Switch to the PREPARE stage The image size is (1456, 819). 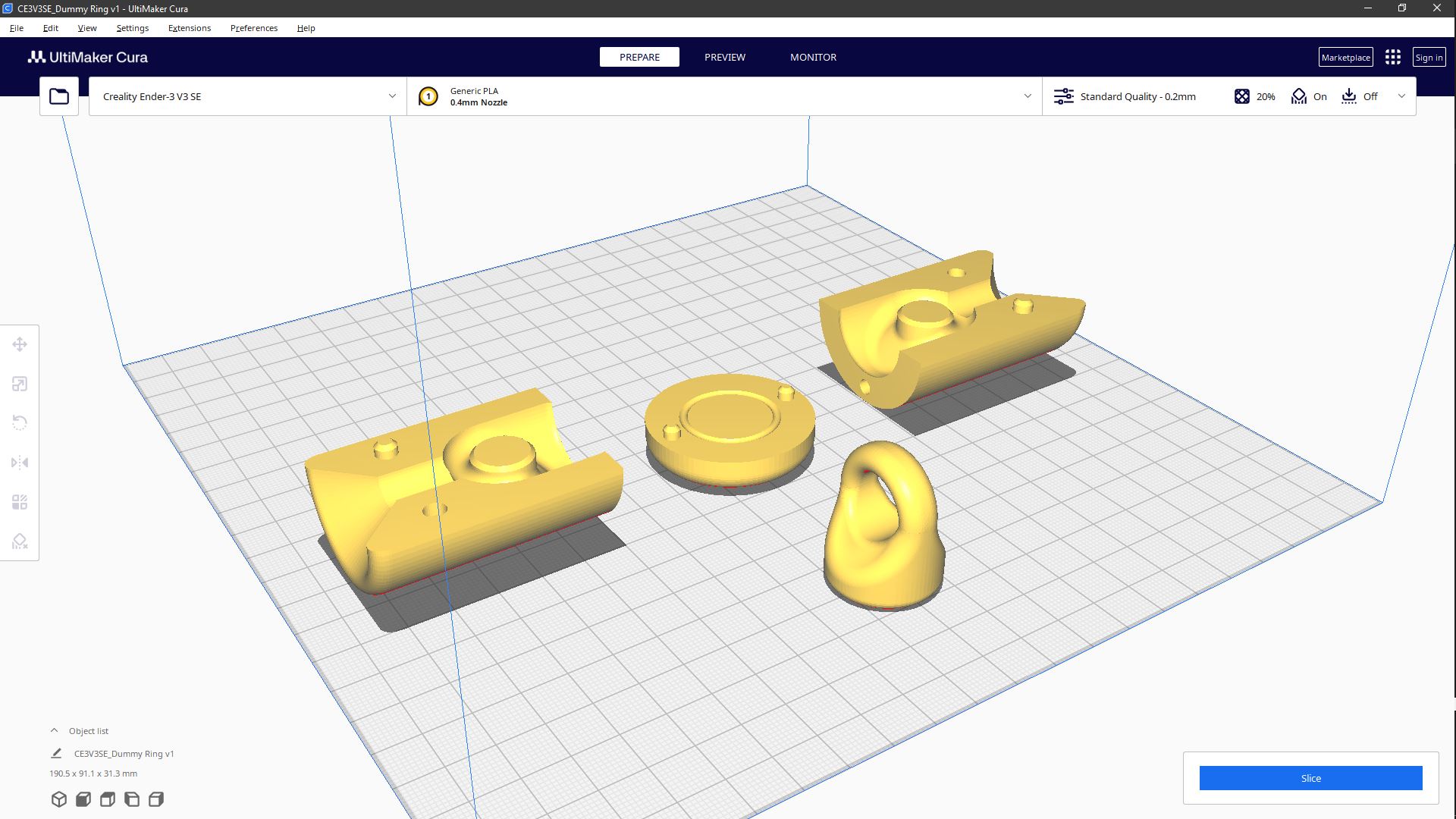click(x=639, y=57)
